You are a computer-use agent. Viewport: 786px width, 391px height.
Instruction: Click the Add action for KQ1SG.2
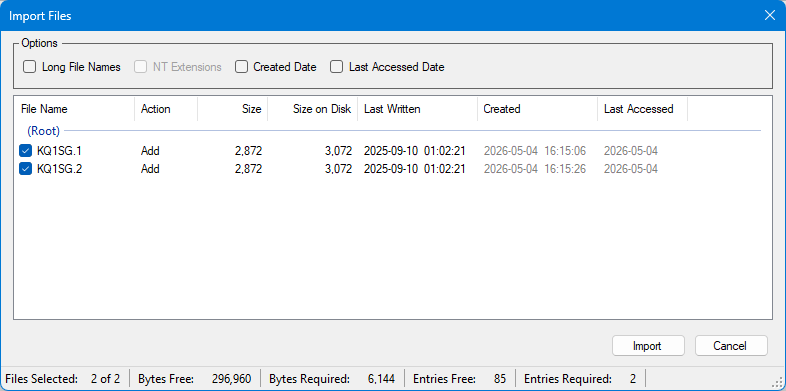coord(150,169)
